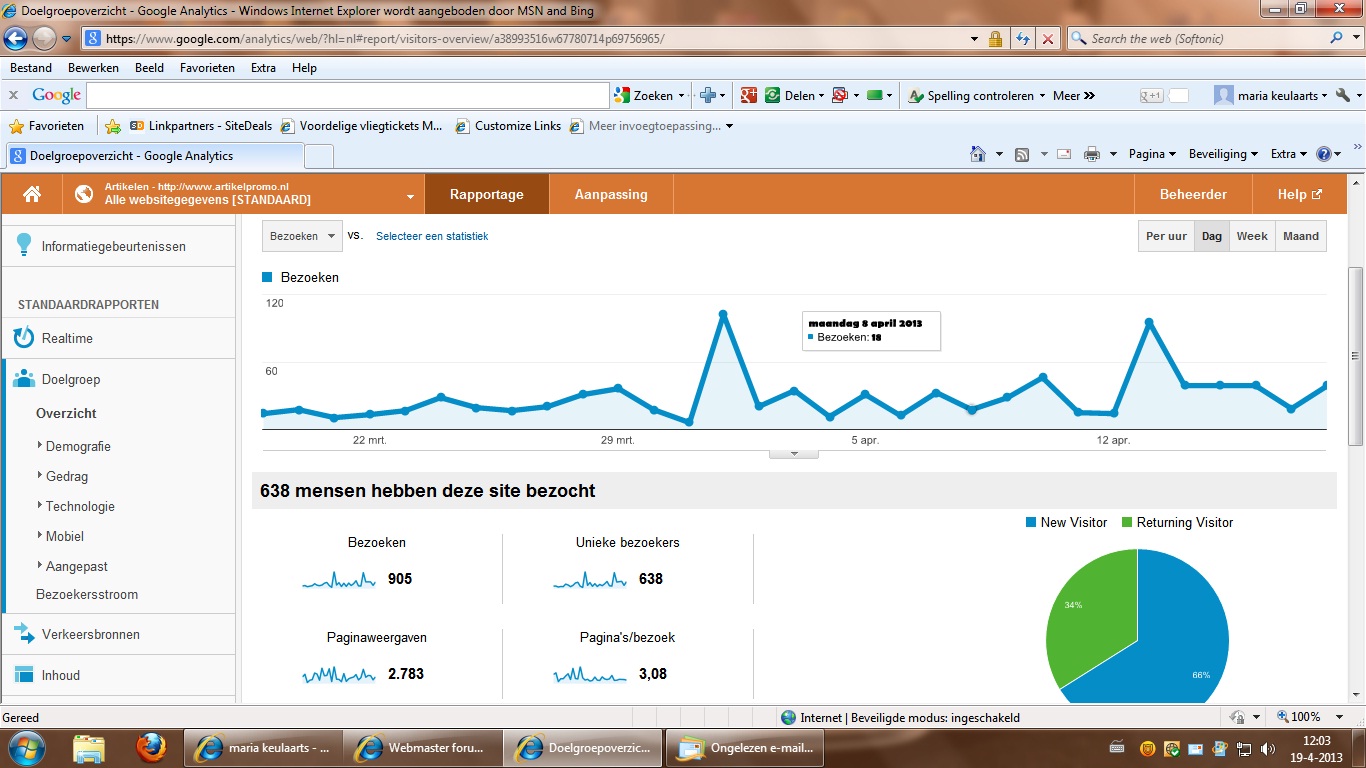Open the Pagina command bar dropdown
The image size is (1366, 768).
tap(1153, 154)
